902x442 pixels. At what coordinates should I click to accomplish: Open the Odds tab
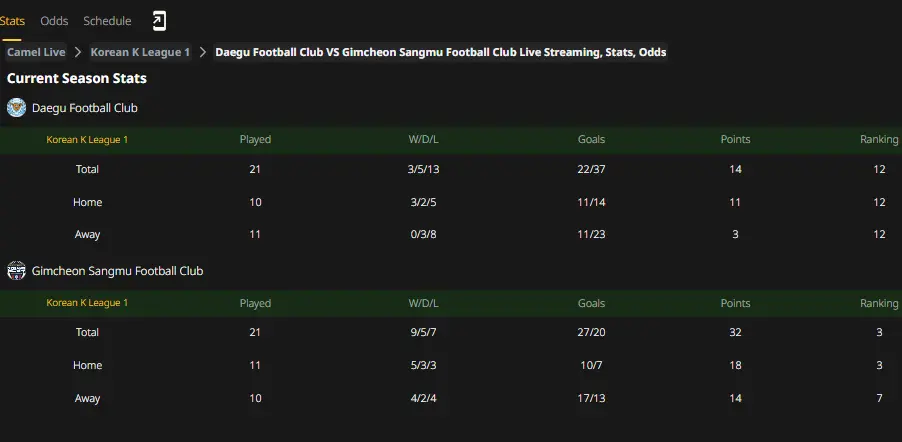(54, 21)
